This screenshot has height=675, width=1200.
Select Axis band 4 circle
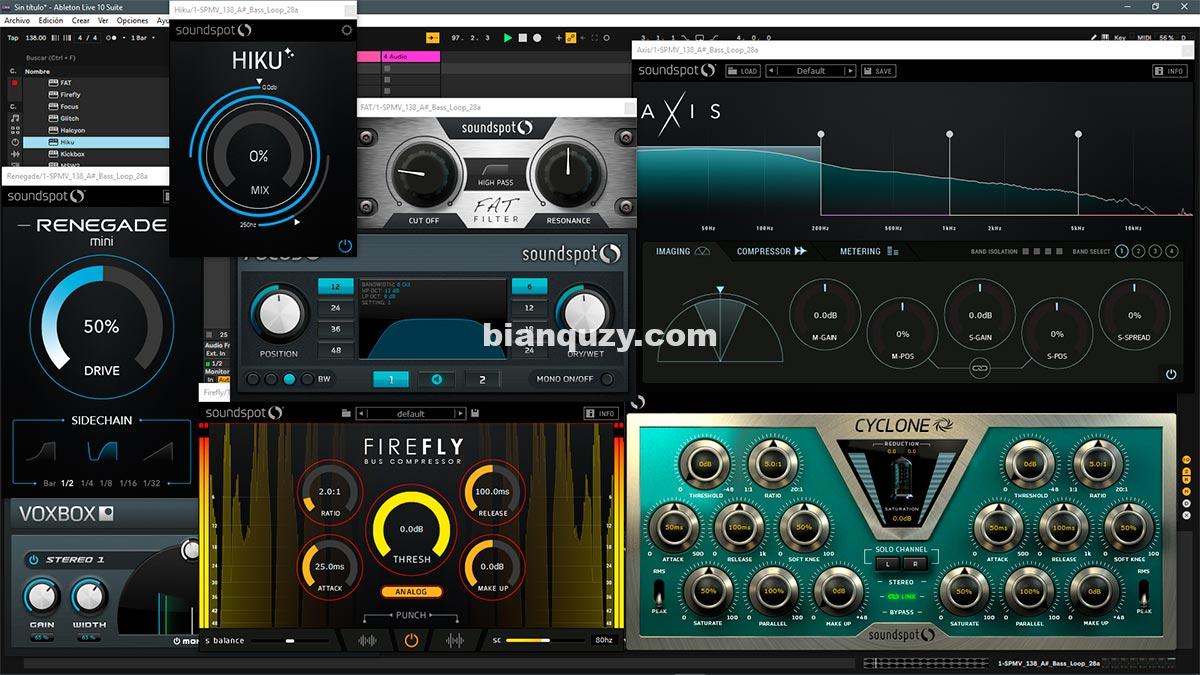pos(1171,251)
